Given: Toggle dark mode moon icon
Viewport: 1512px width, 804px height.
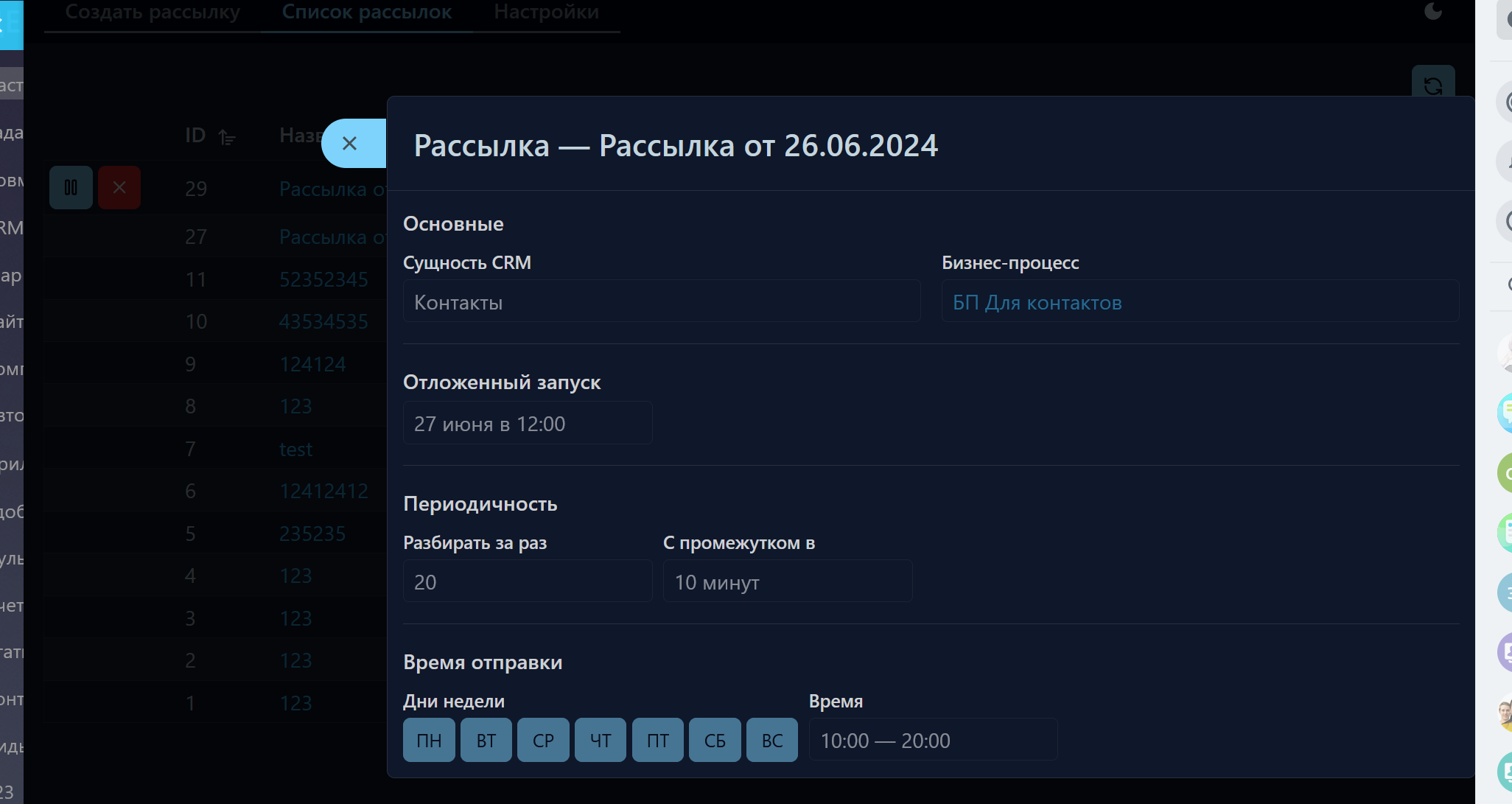Looking at the screenshot, I should (1433, 12).
